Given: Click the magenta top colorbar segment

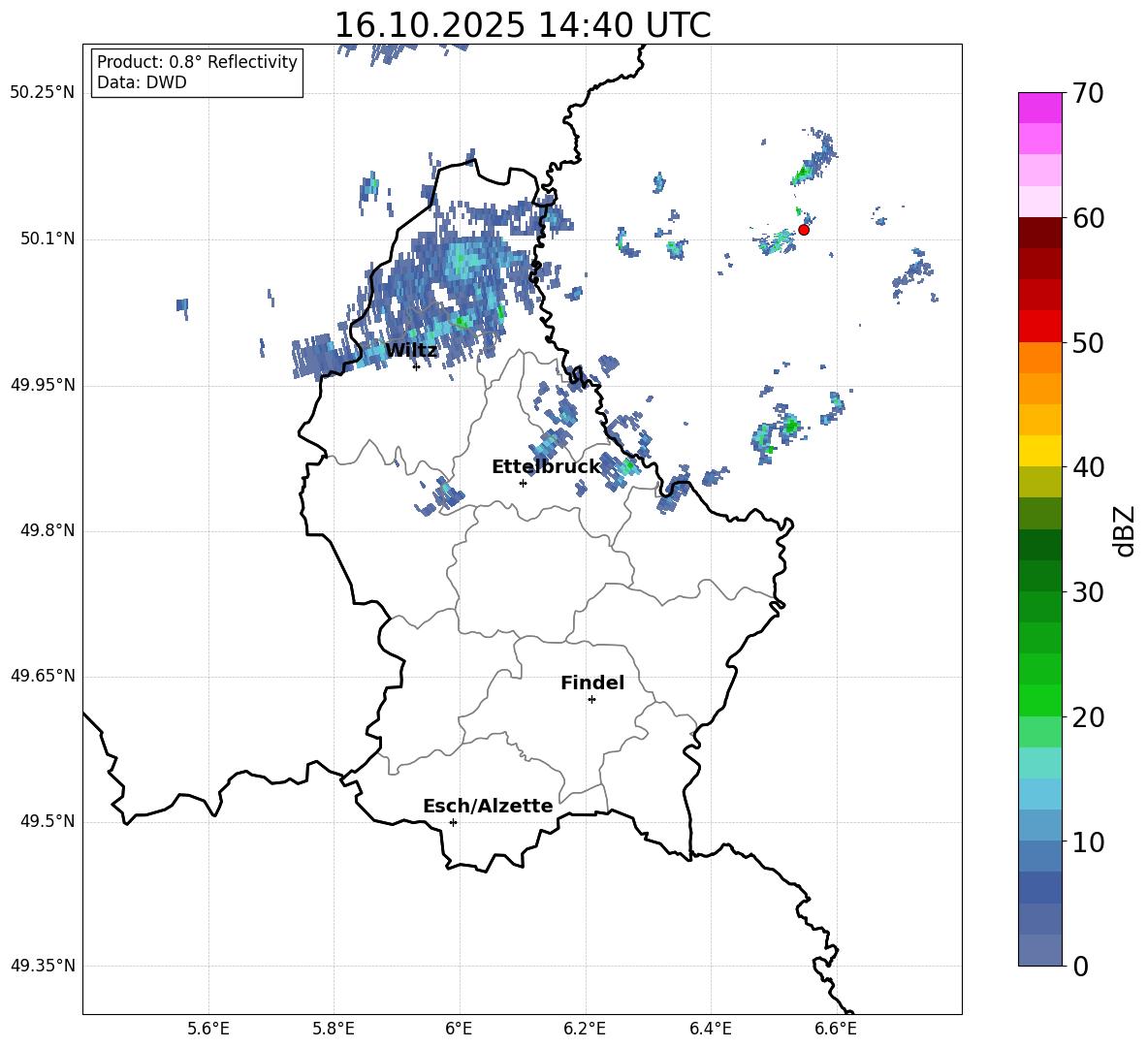Looking at the screenshot, I should (x=1039, y=108).
